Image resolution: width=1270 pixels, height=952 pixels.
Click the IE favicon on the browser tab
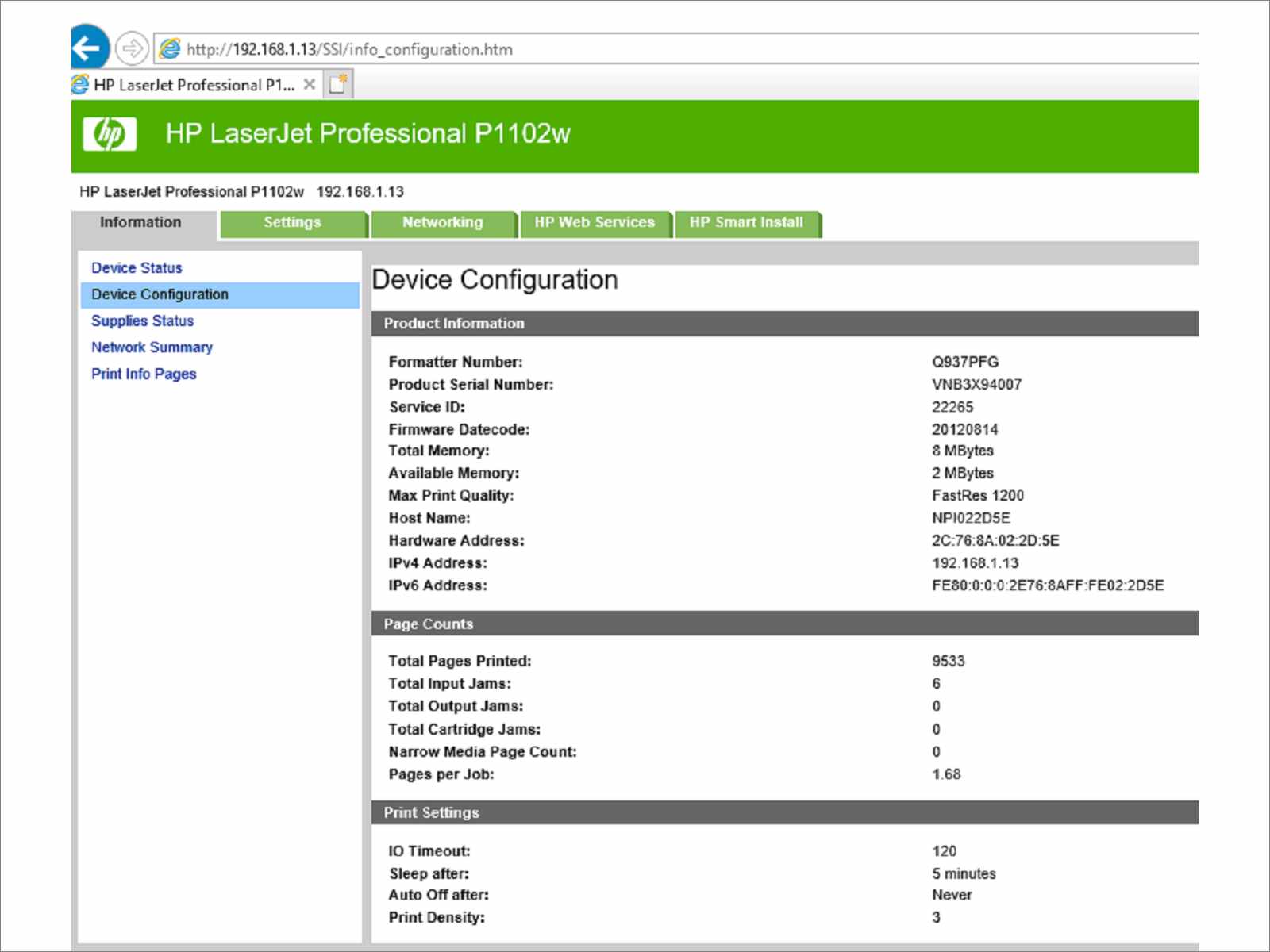coord(80,84)
